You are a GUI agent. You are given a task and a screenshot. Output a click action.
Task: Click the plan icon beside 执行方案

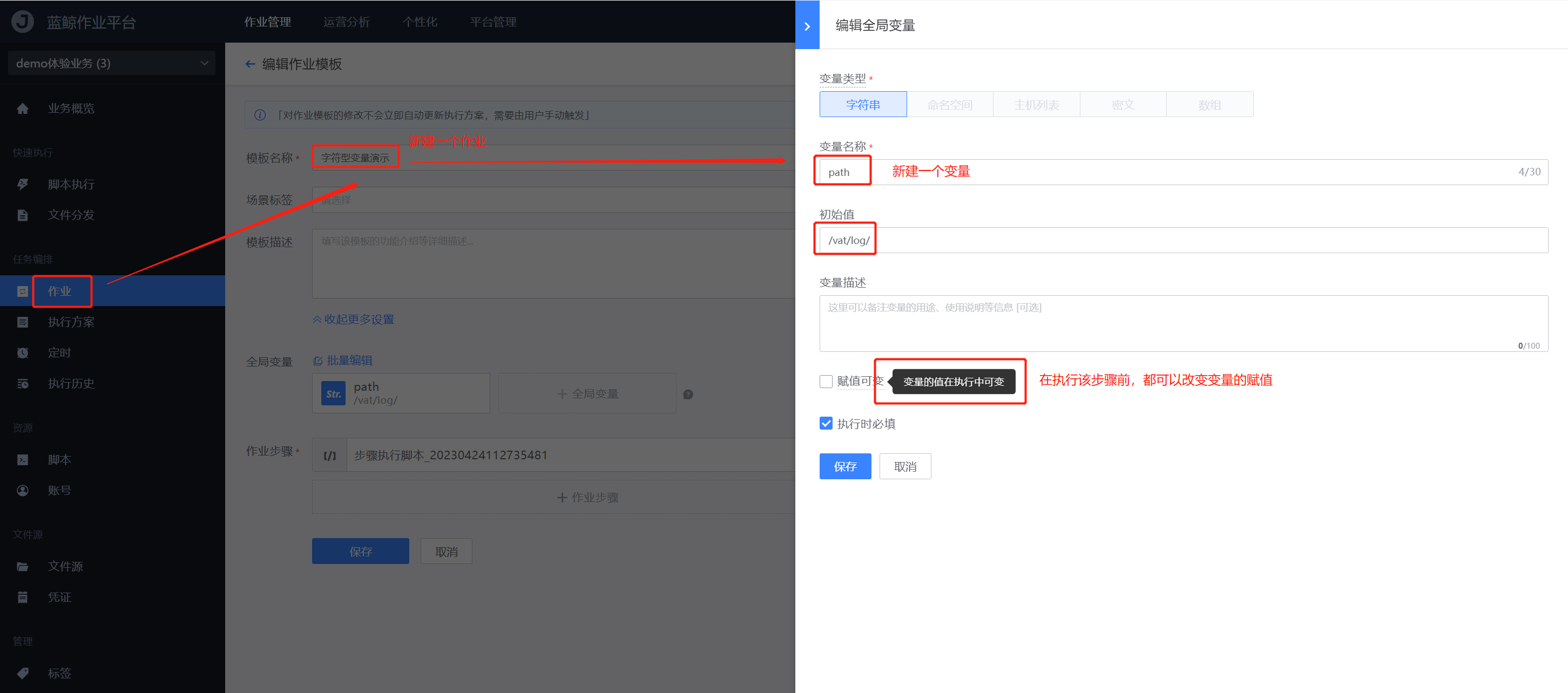23,322
